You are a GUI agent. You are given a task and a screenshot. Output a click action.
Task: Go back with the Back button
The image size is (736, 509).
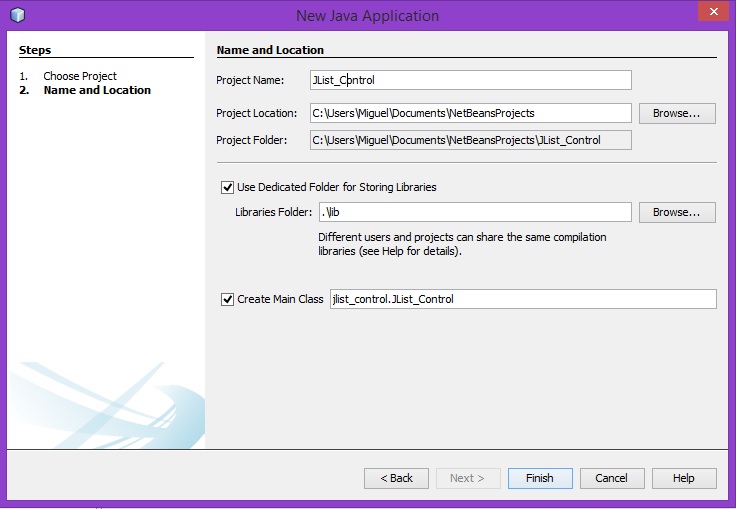coord(396,478)
